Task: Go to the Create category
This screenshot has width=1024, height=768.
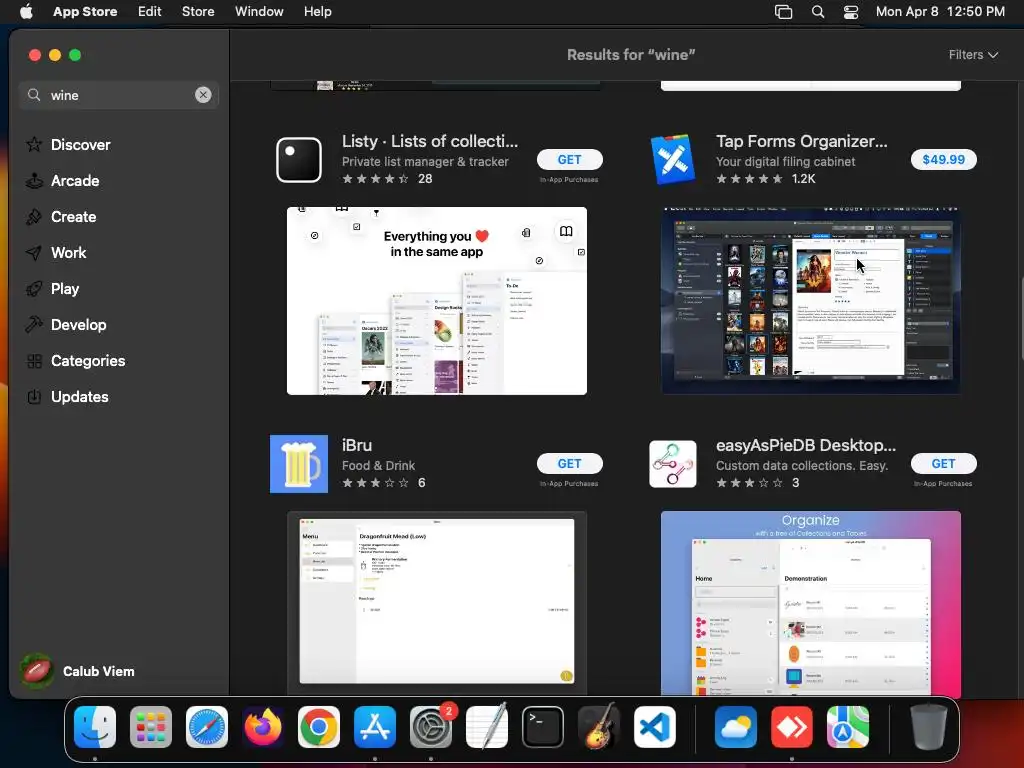Action: coord(61,216)
